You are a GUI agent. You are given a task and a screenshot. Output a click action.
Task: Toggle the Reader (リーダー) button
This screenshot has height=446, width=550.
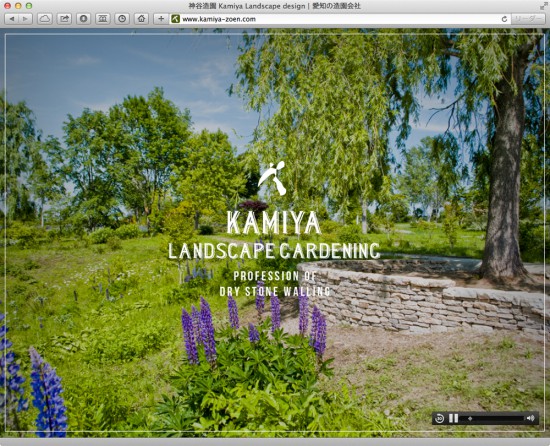coord(528,19)
